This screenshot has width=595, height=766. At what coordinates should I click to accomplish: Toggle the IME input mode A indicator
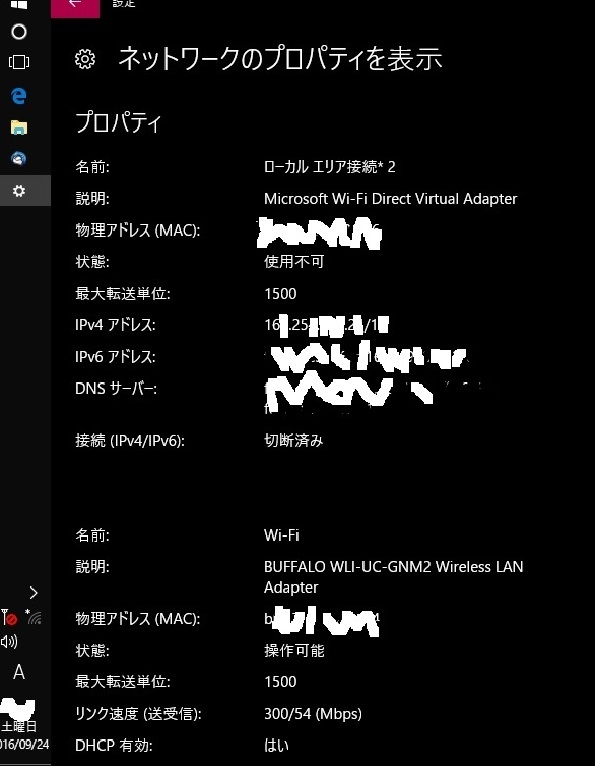tap(19, 673)
